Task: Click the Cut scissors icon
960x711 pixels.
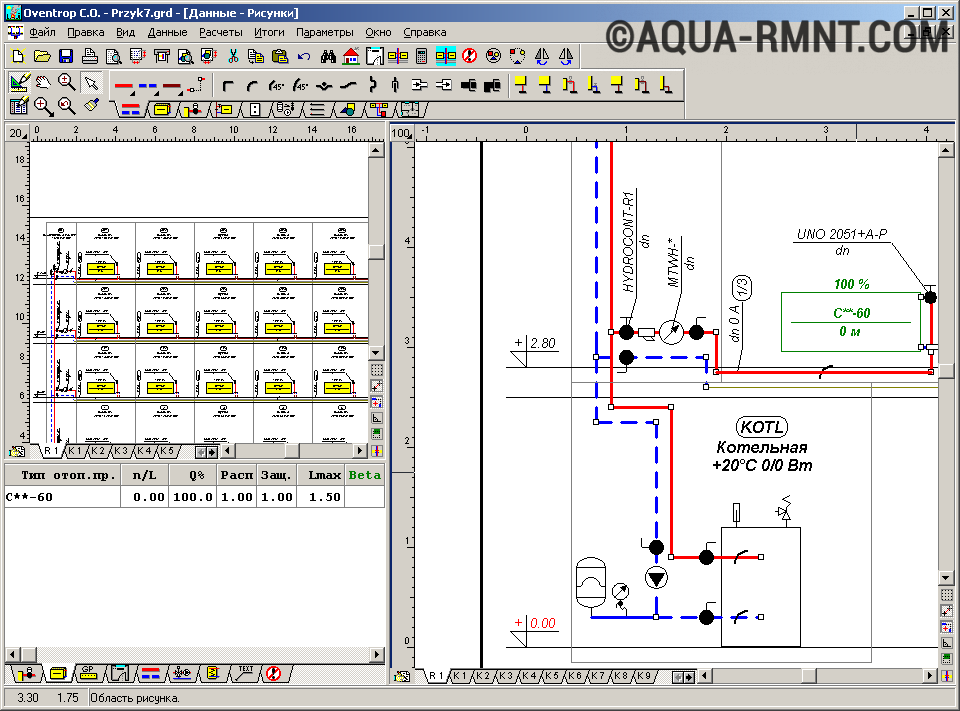Action: click(232, 56)
